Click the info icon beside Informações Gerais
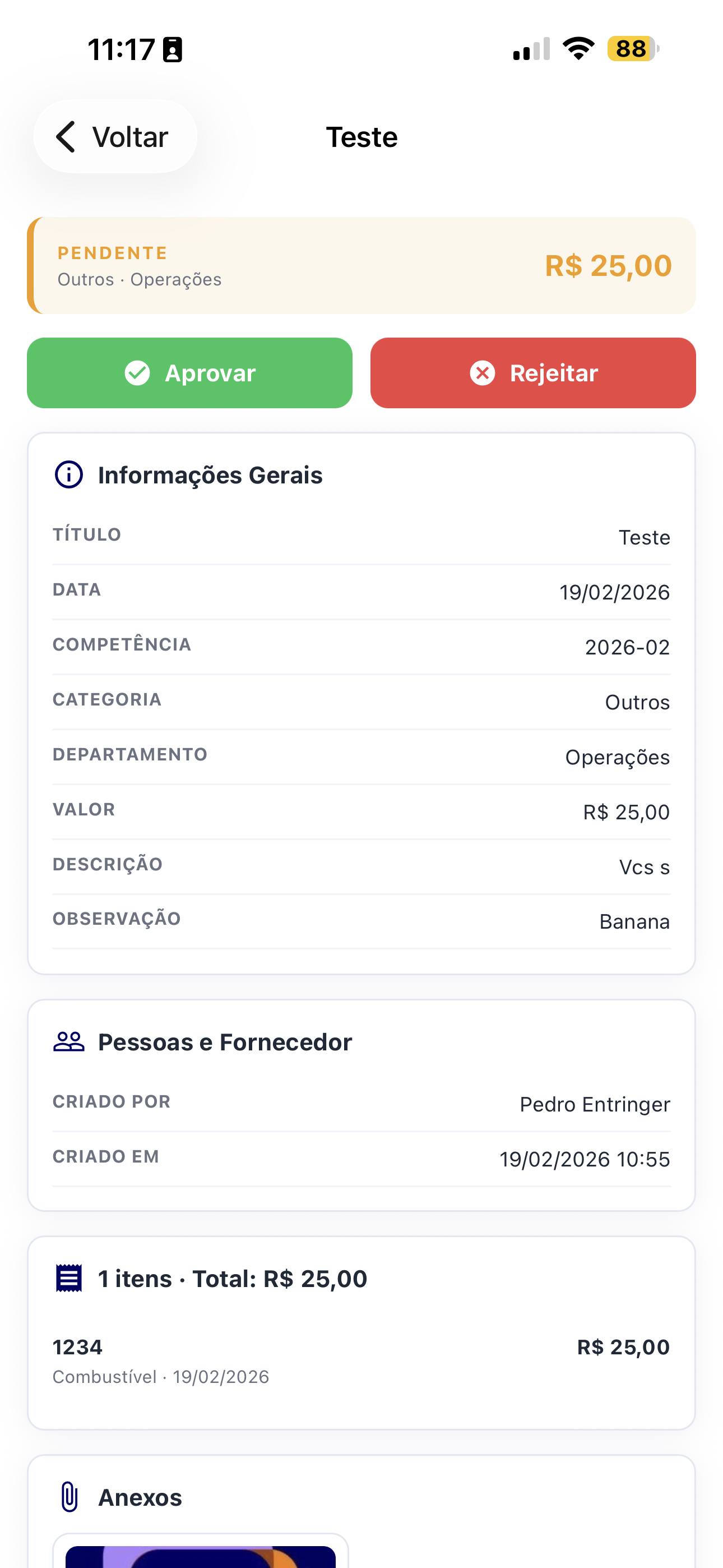Viewport: 723px width, 1568px height. tap(69, 475)
